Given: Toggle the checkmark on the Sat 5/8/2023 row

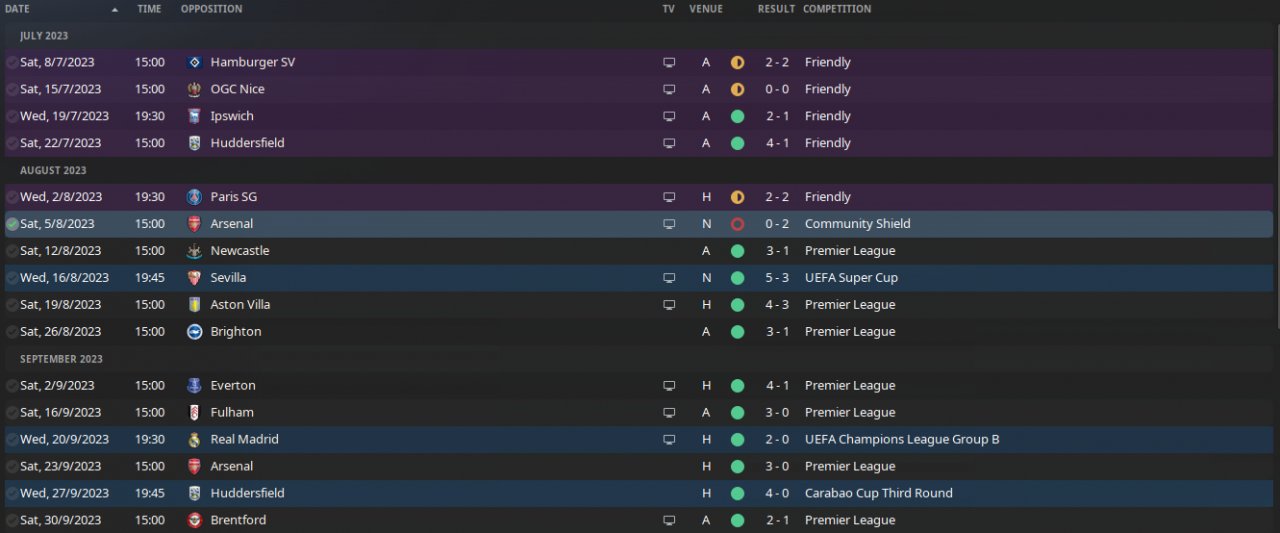Looking at the screenshot, I should [12, 224].
